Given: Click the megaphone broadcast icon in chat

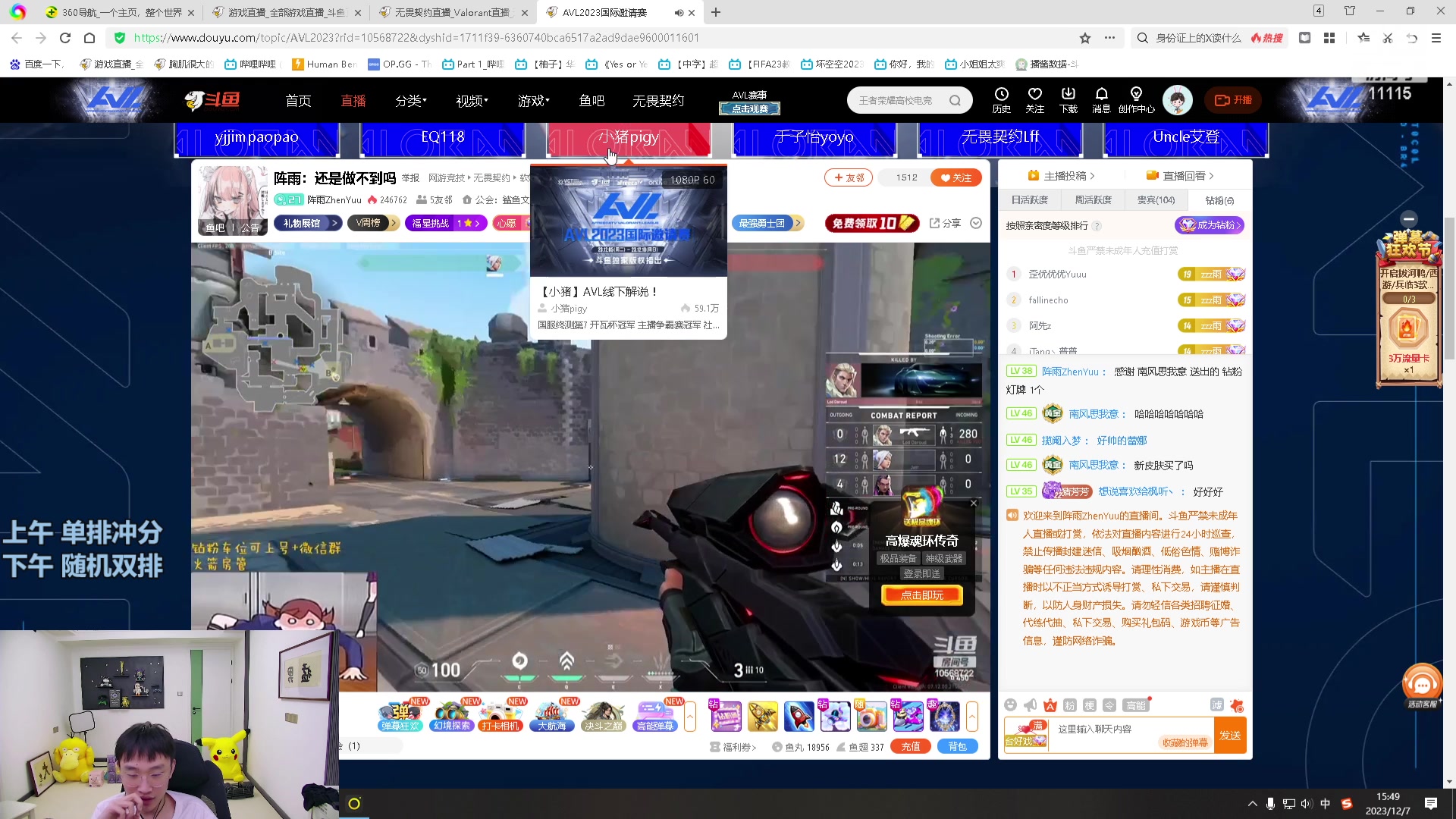Looking at the screenshot, I should (1030, 705).
